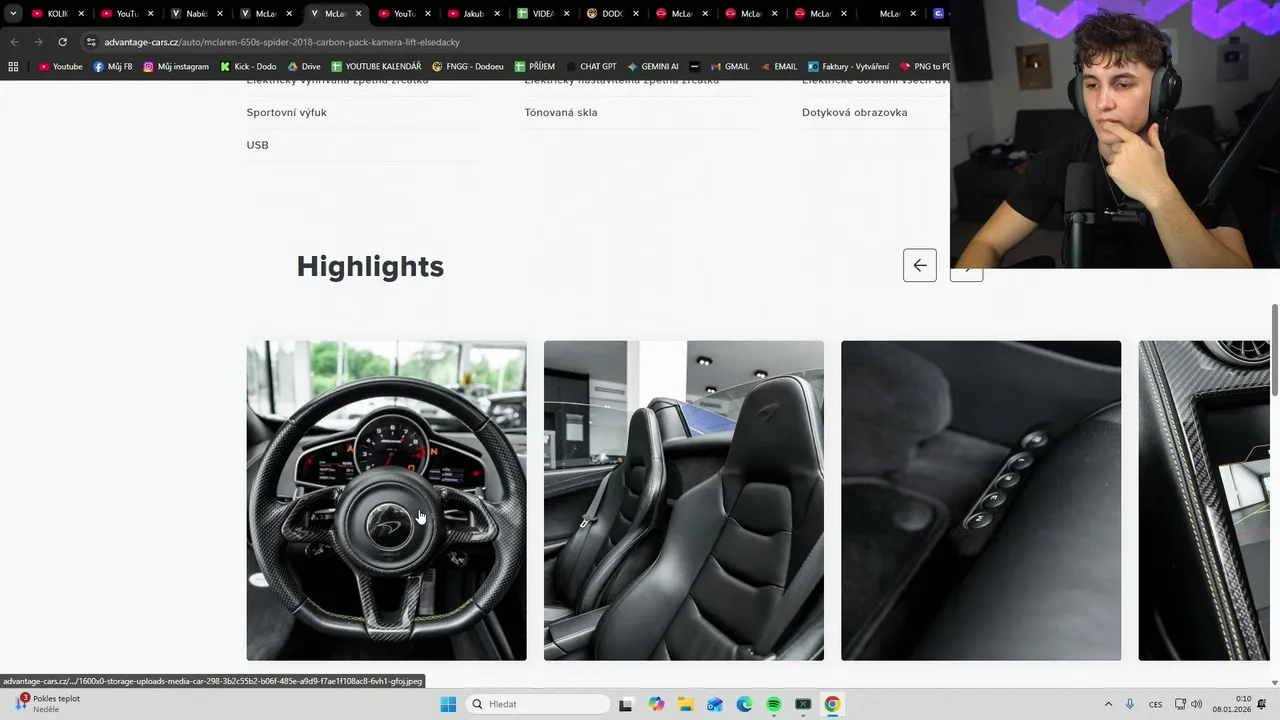The image size is (1280, 720).
Task: Open the steering wheel highlight photo
Action: pyautogui.click(x=386, y=500)
